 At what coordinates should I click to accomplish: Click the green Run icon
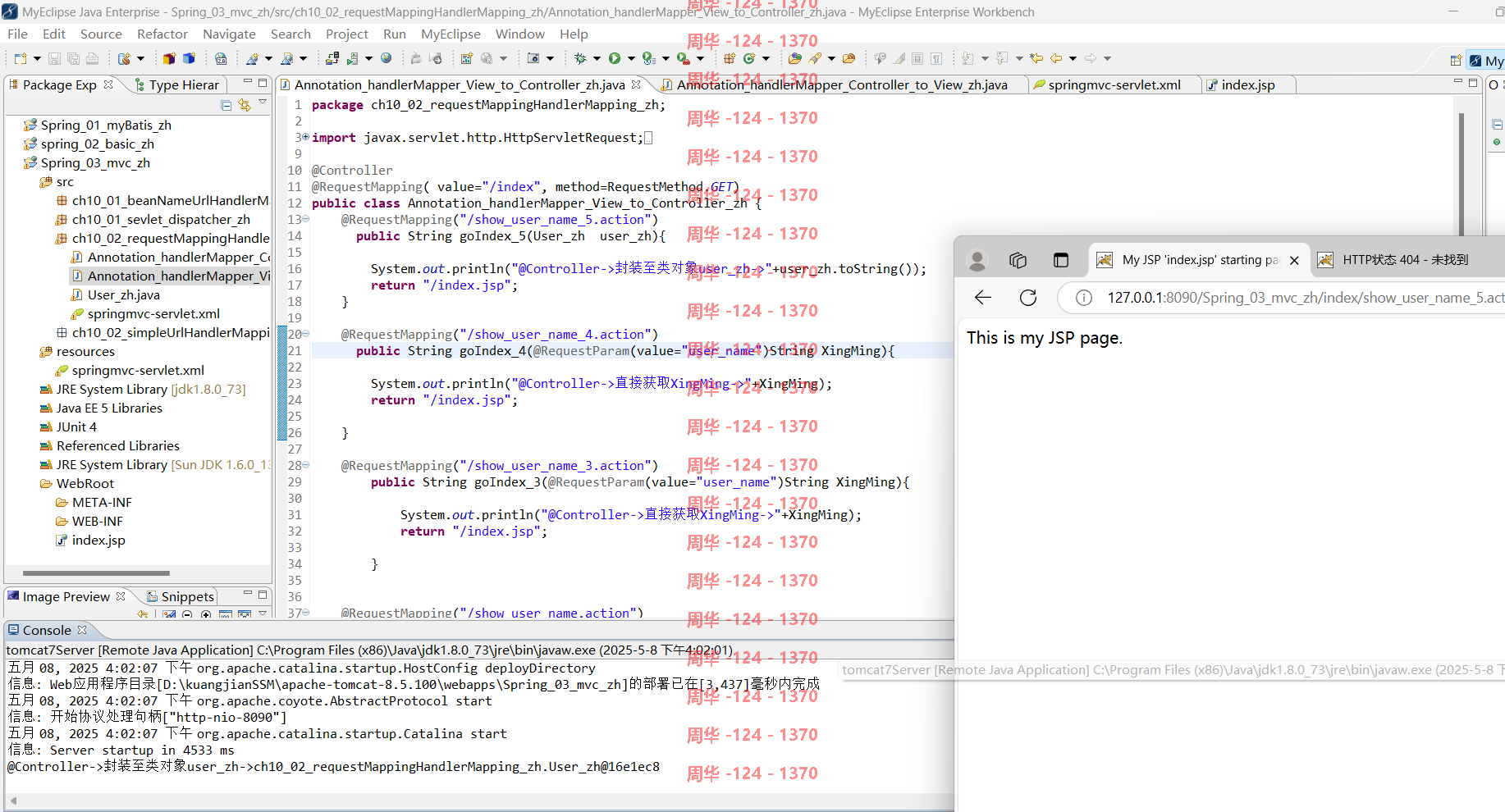(615, 58)
